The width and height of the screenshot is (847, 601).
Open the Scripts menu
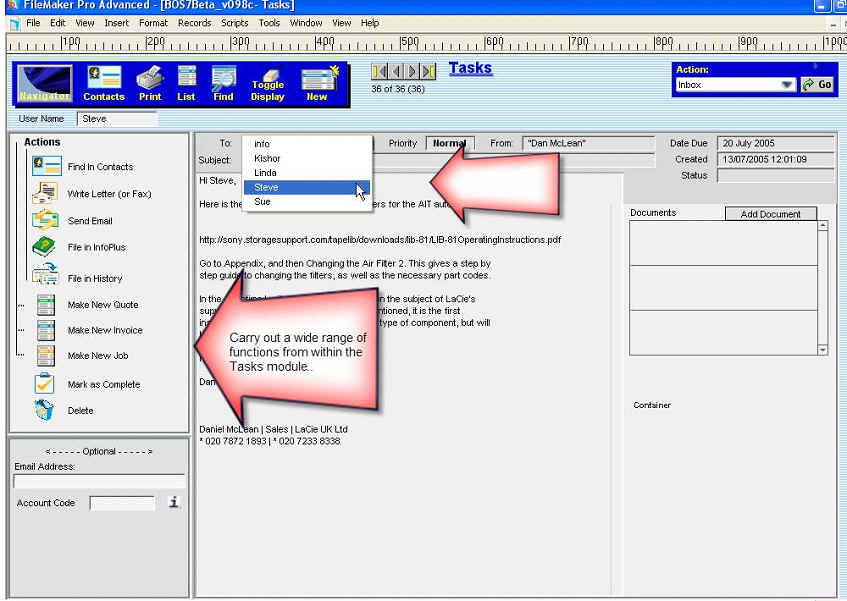(x=234, y=23)
